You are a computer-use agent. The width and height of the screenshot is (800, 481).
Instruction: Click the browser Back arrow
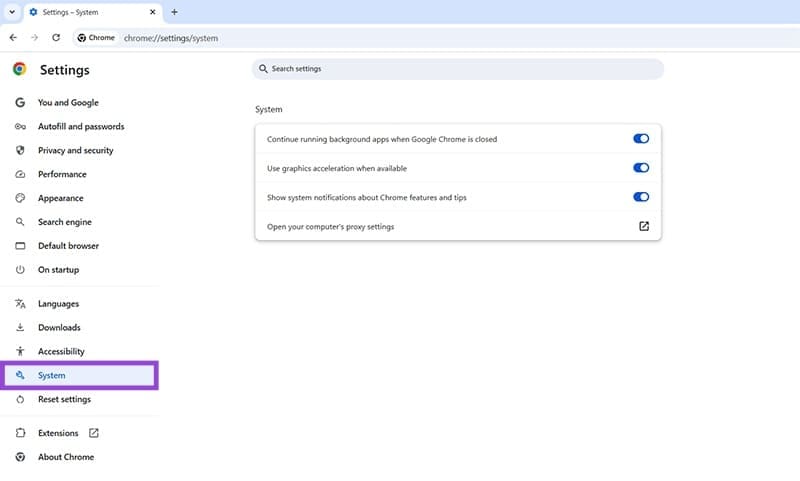(13, 38)
